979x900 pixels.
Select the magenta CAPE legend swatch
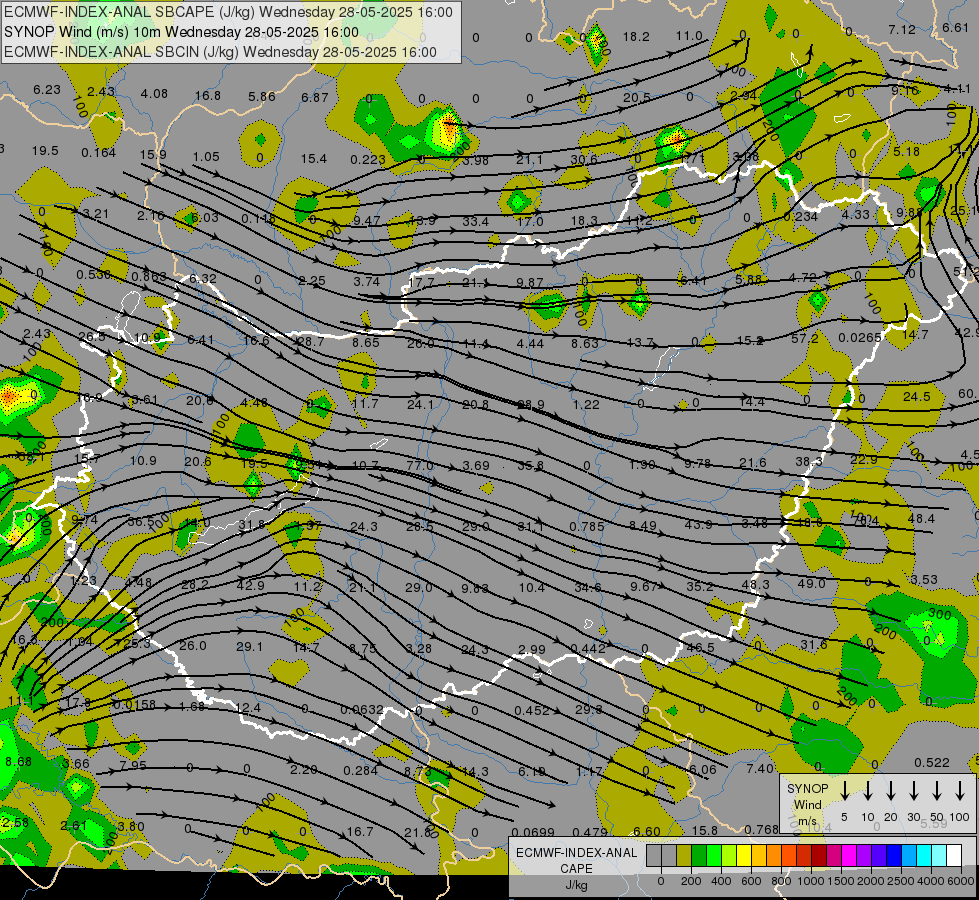(849, 856)
